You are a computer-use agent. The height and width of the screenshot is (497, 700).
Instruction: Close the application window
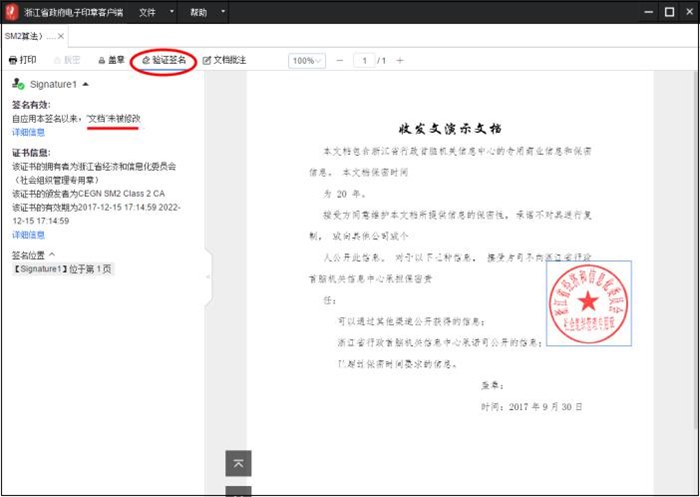click(x=689, y=12)
